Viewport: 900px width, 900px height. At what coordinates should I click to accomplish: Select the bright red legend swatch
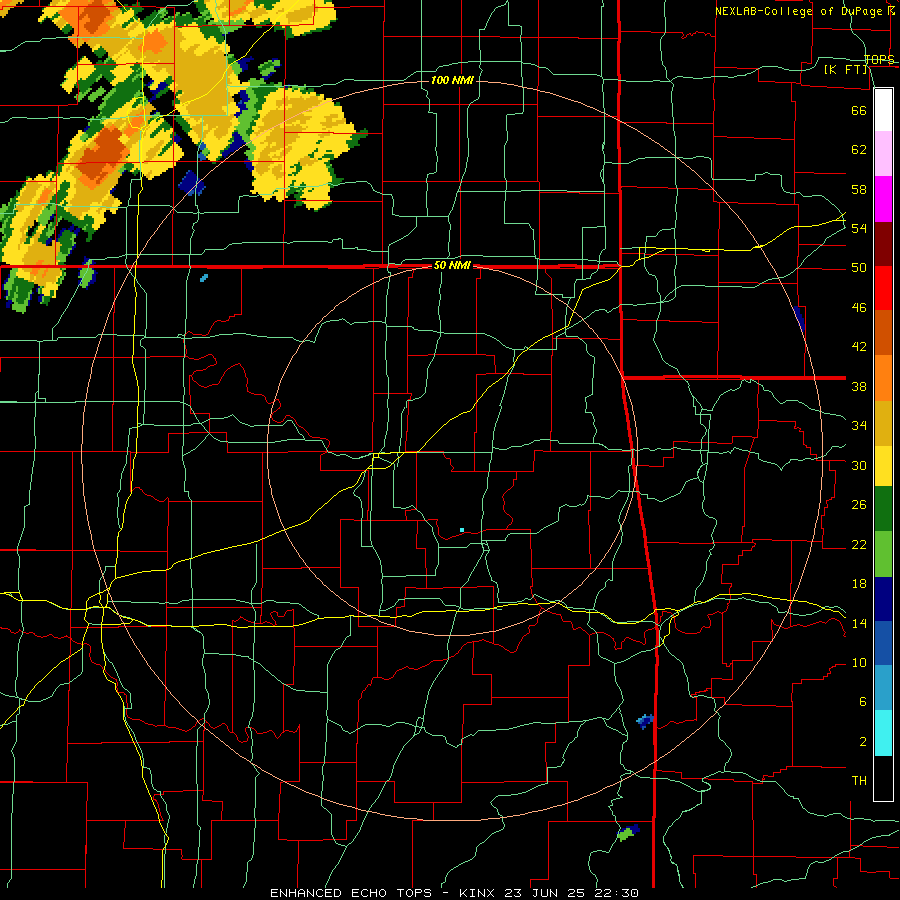tap(883, 288)
